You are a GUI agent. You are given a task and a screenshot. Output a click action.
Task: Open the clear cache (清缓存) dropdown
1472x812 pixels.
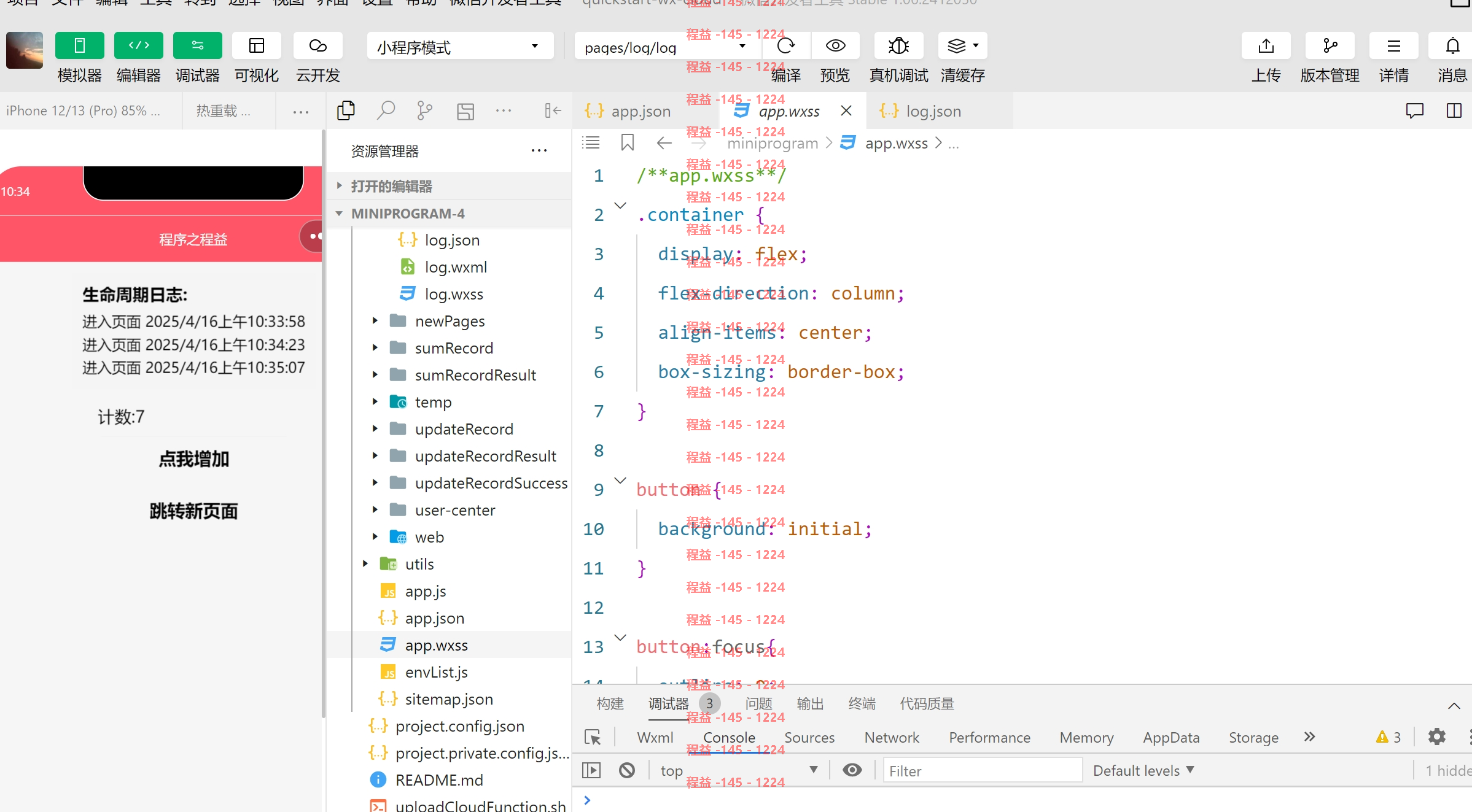pos(962,46)
